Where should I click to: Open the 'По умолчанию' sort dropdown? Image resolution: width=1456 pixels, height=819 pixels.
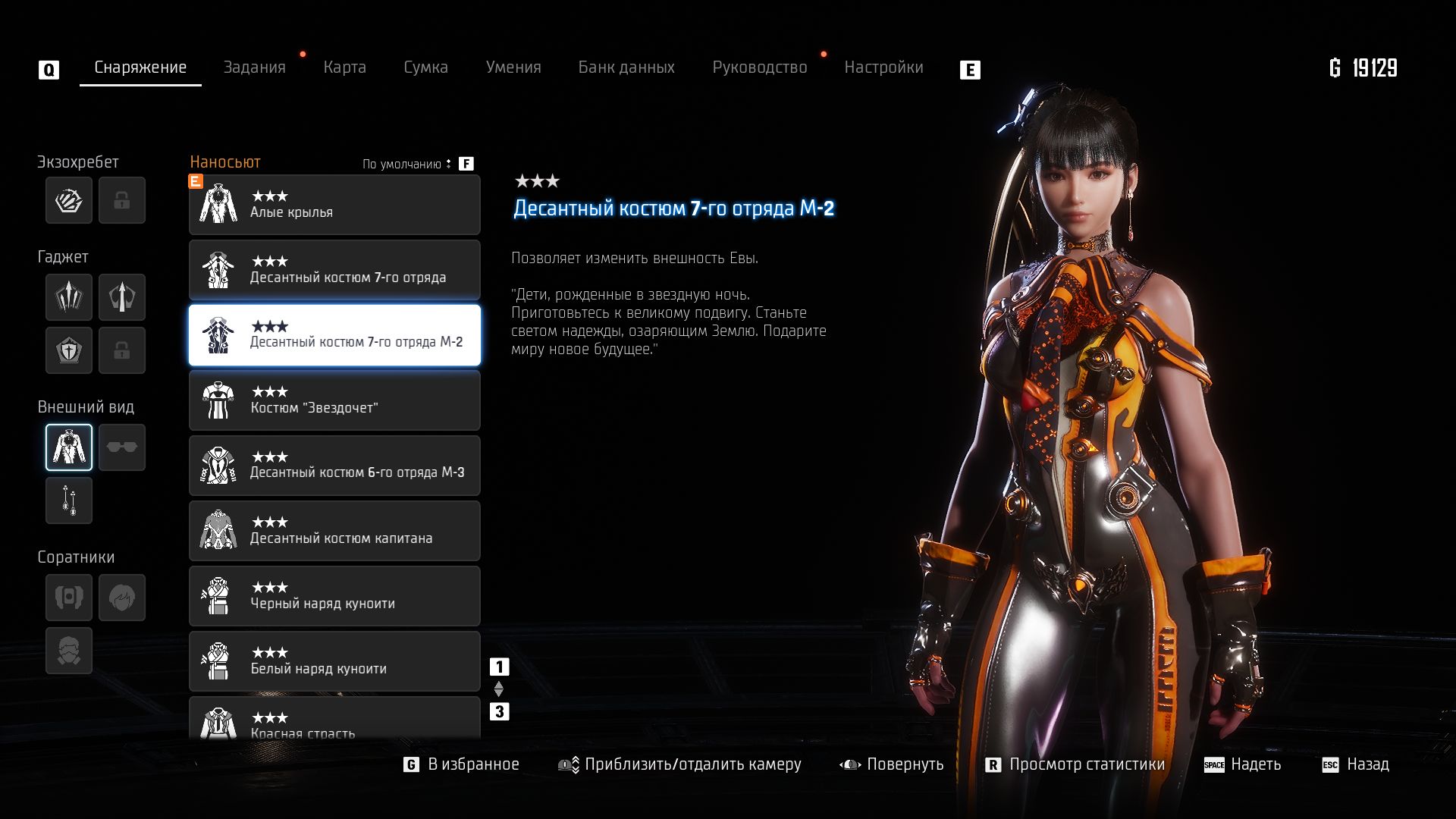tap(406, 164)
